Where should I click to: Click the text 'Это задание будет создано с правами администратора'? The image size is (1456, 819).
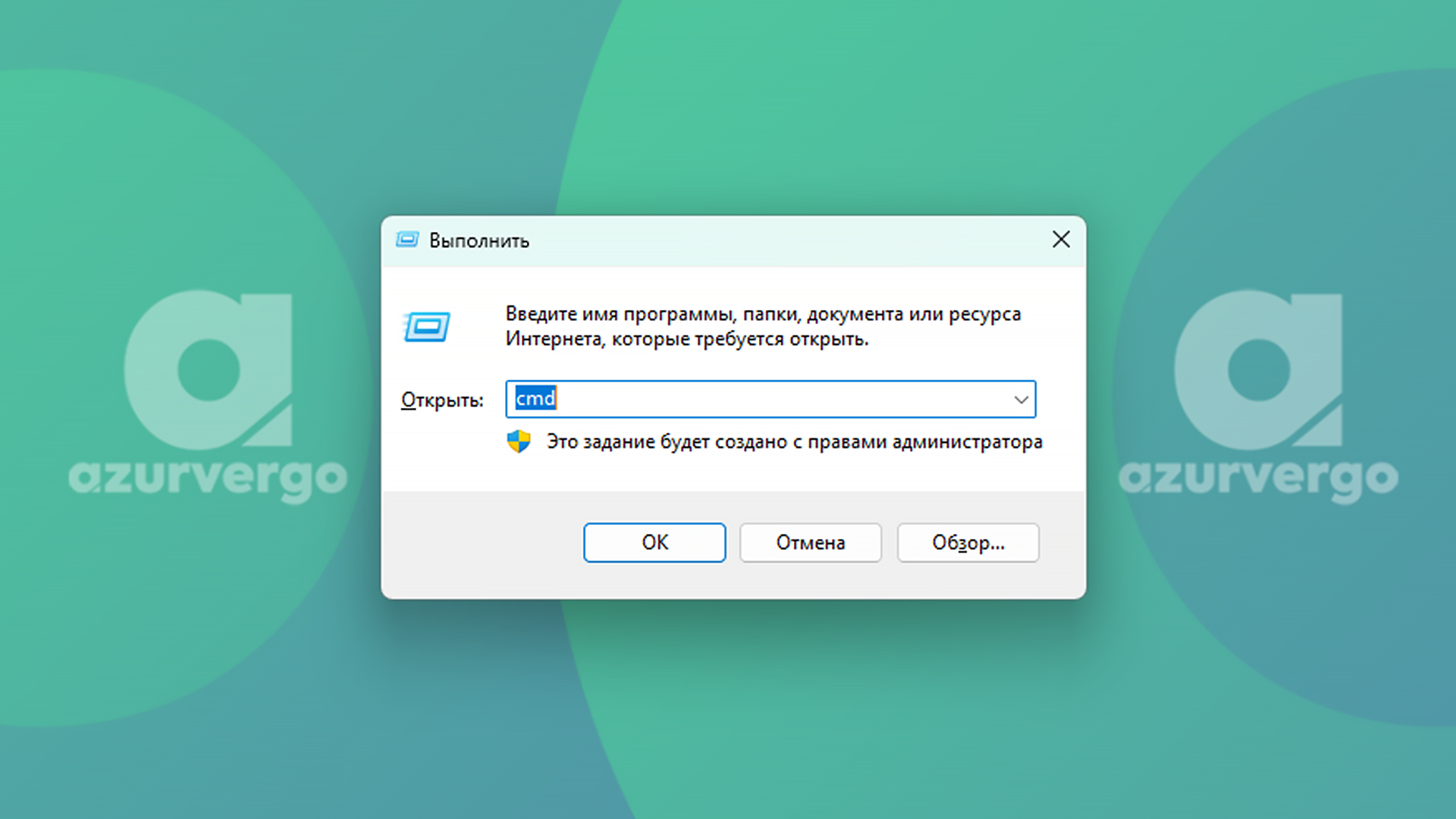point(795,441)
